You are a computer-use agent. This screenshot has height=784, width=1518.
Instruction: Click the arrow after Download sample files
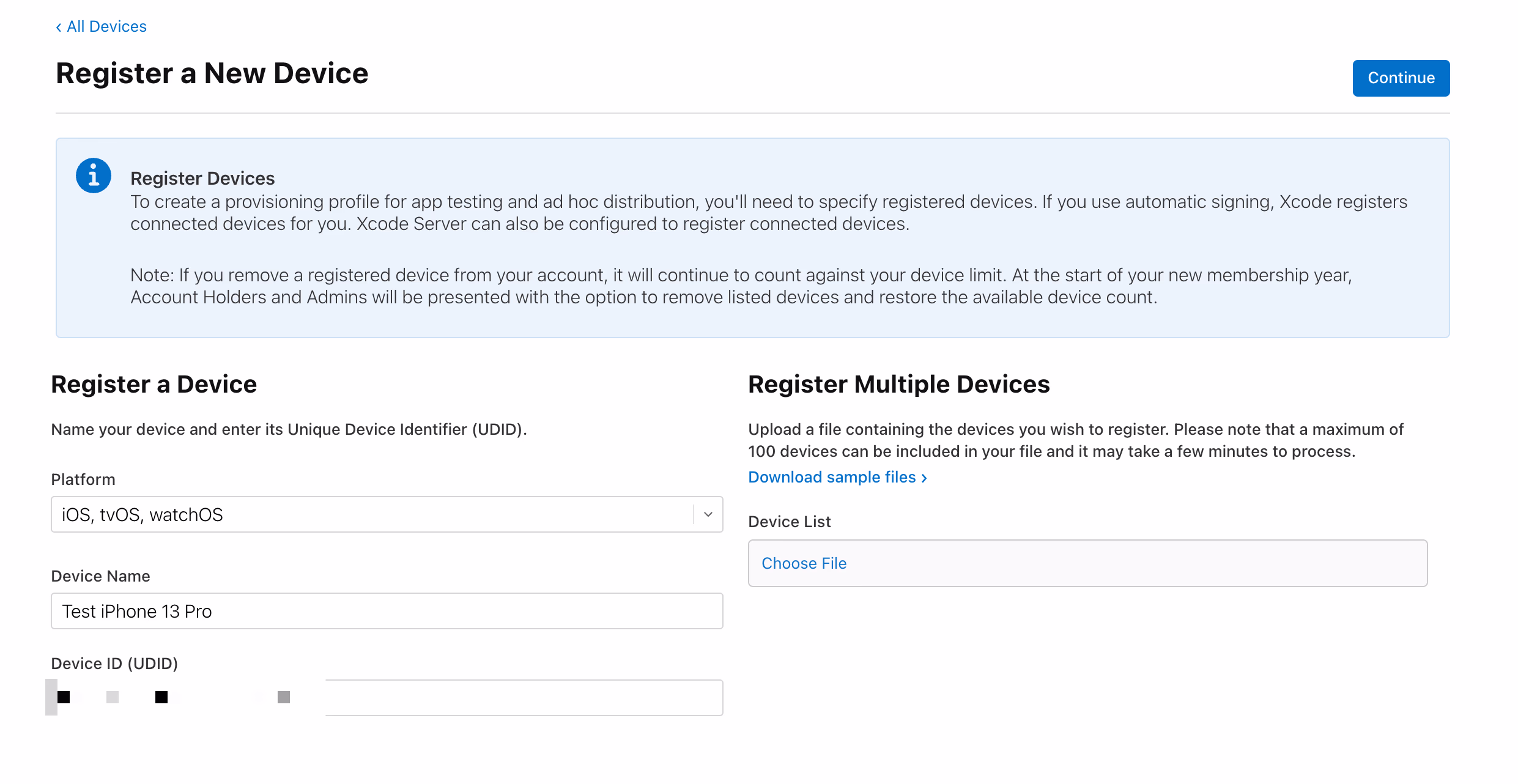924,478
